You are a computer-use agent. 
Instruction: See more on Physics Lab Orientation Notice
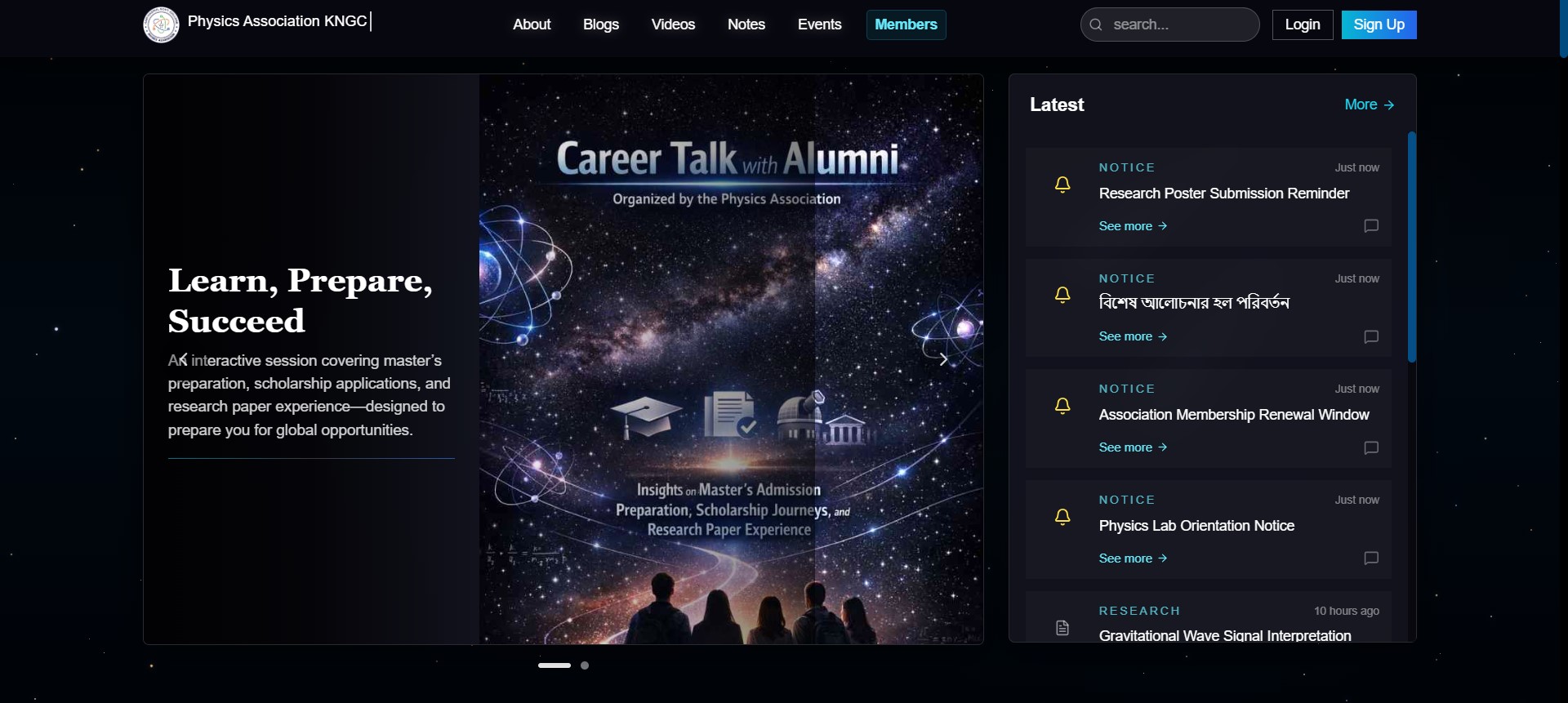1133,558
